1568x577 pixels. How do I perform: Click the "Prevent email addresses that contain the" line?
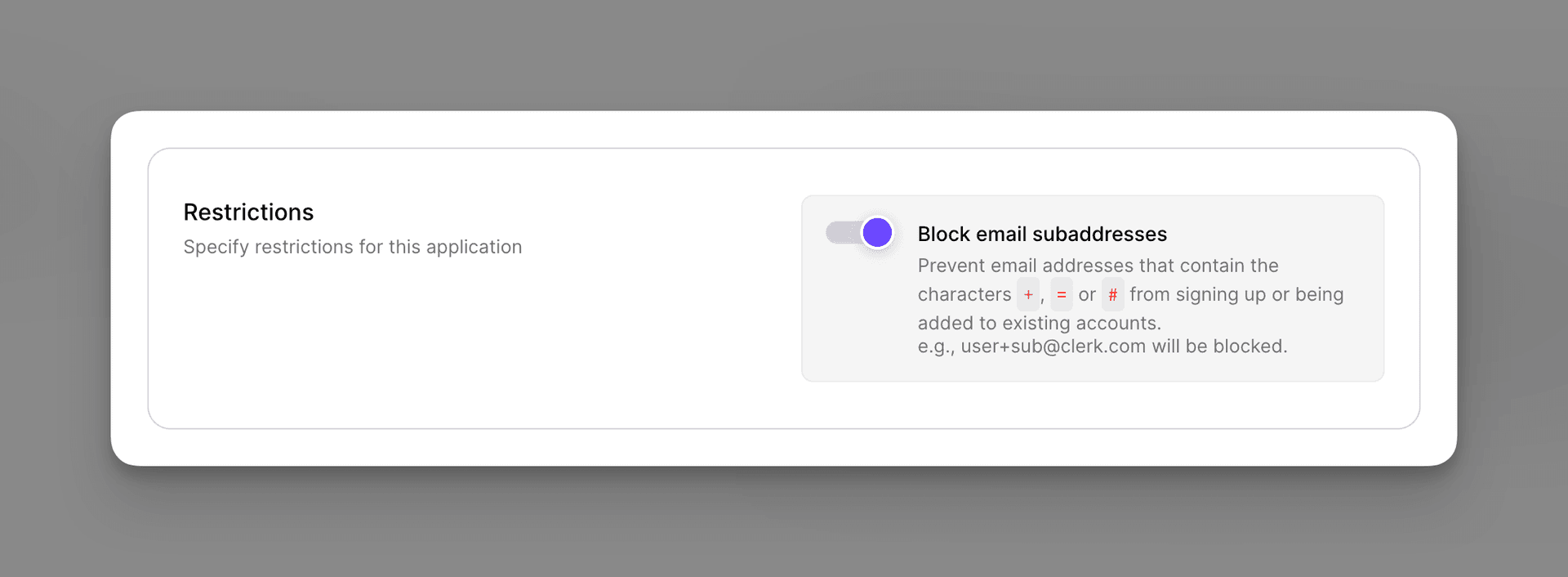coord(1098,266)
